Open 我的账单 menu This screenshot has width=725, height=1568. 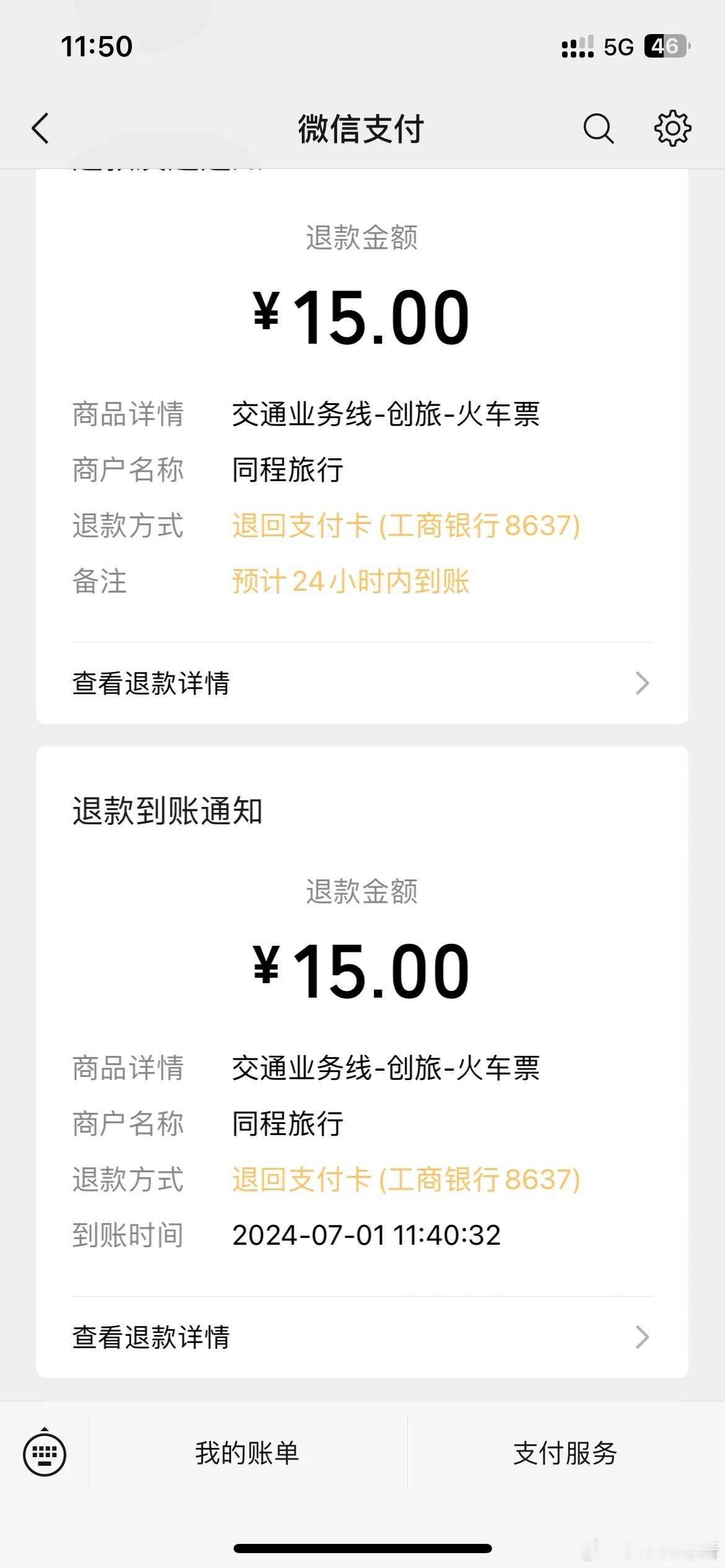coord(247,1453)
